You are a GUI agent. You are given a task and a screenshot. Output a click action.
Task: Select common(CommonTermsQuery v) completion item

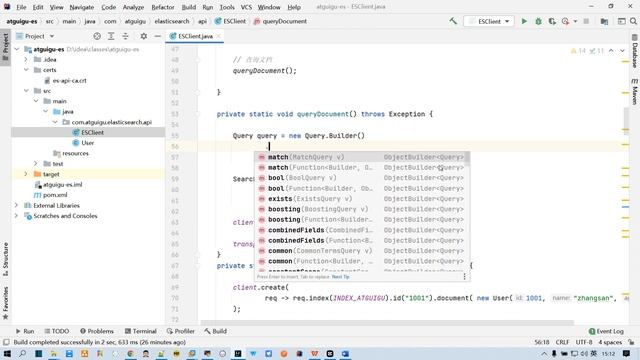click(x=362, y=251)
